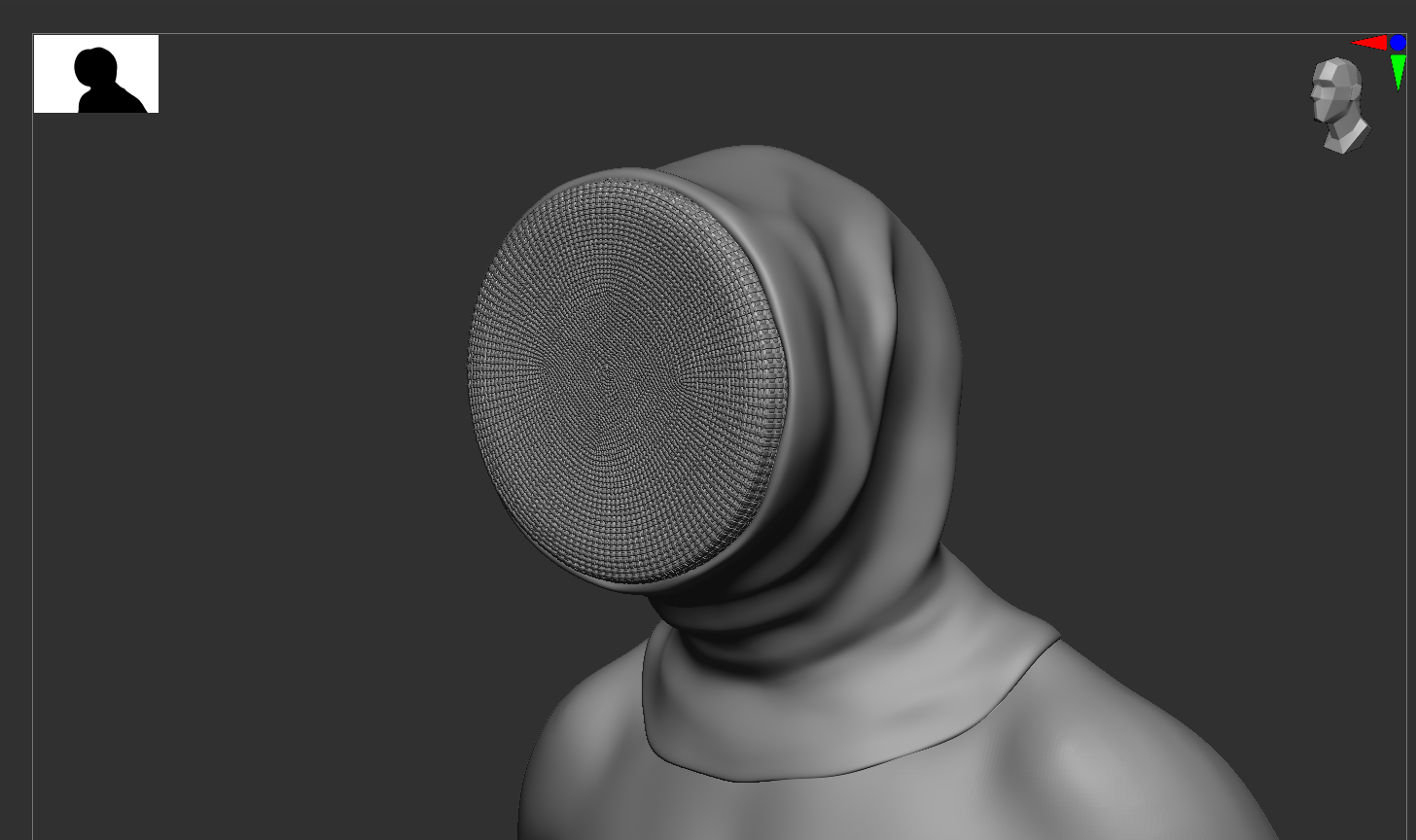Viewport: 1416px width, 840px height.
Task: Click the gathered cowl under the mask
Action: [768, 612]
